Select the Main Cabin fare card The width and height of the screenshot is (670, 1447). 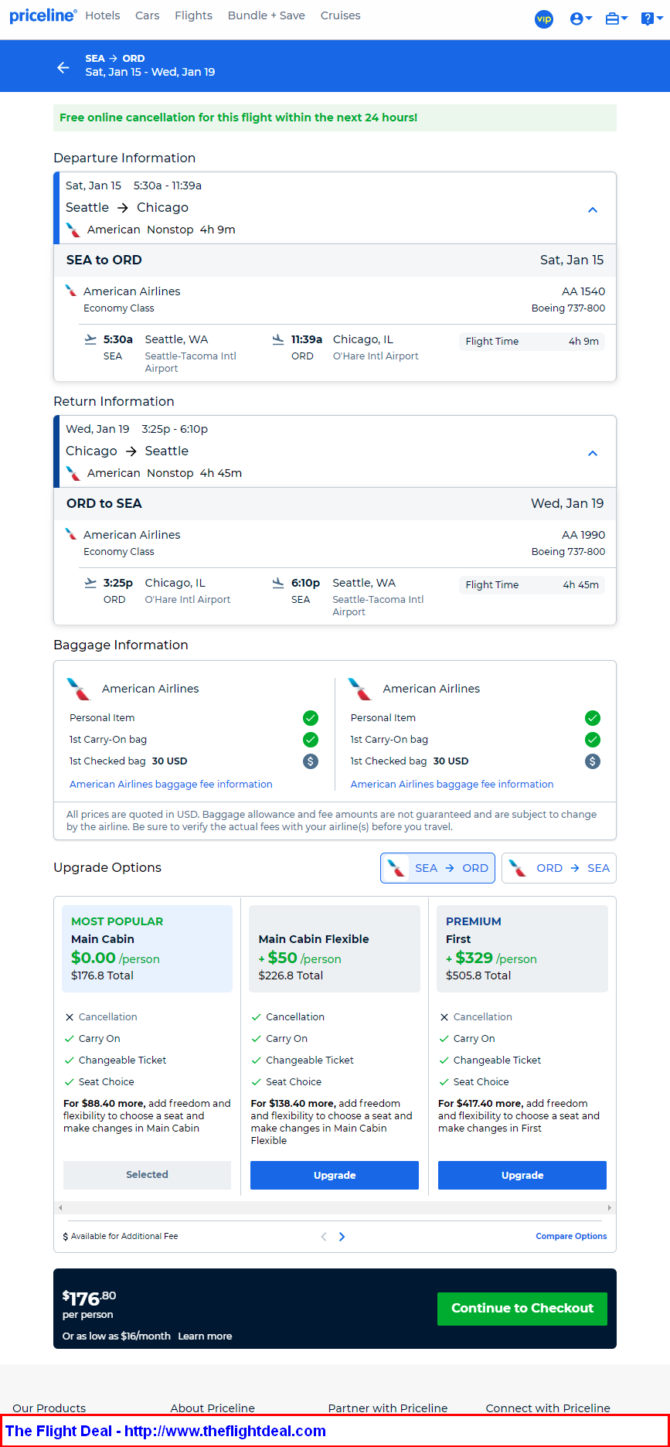(147, 949)
